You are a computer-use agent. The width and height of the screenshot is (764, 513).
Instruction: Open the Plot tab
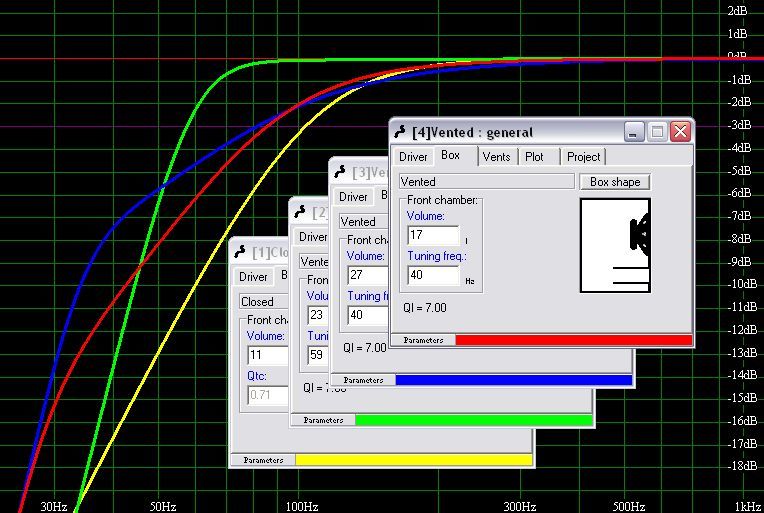[x=534, y=157]
